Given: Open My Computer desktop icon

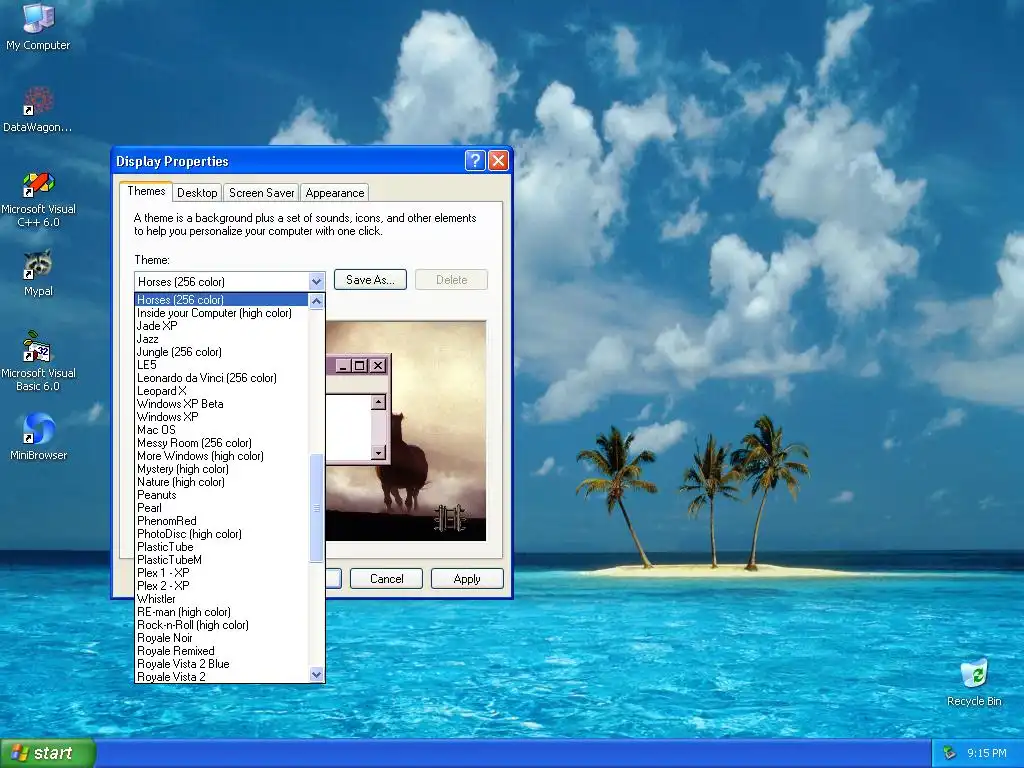Looking at the screenshot, I should click(38, 26).
